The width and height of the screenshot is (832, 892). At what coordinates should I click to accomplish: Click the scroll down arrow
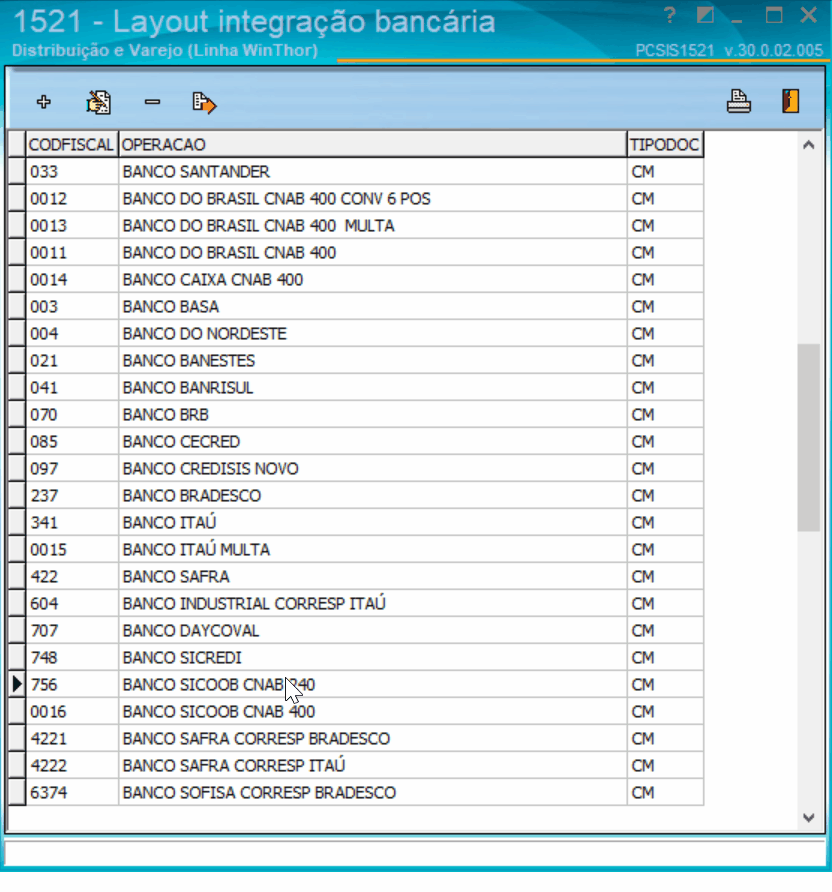tap(809, 817)
